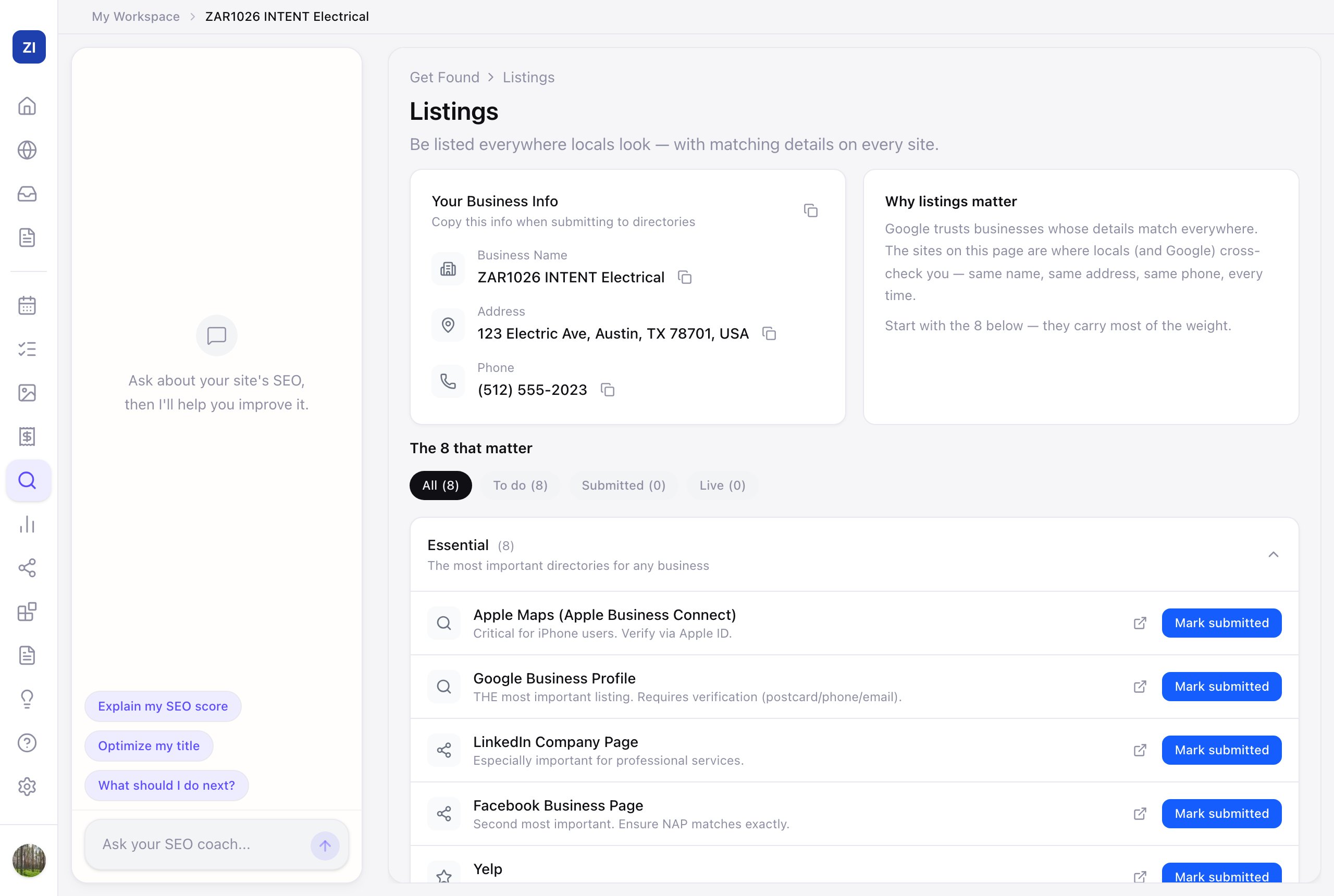
Task: Click the Optimize my title suggestion
Action: click(149, 746)
